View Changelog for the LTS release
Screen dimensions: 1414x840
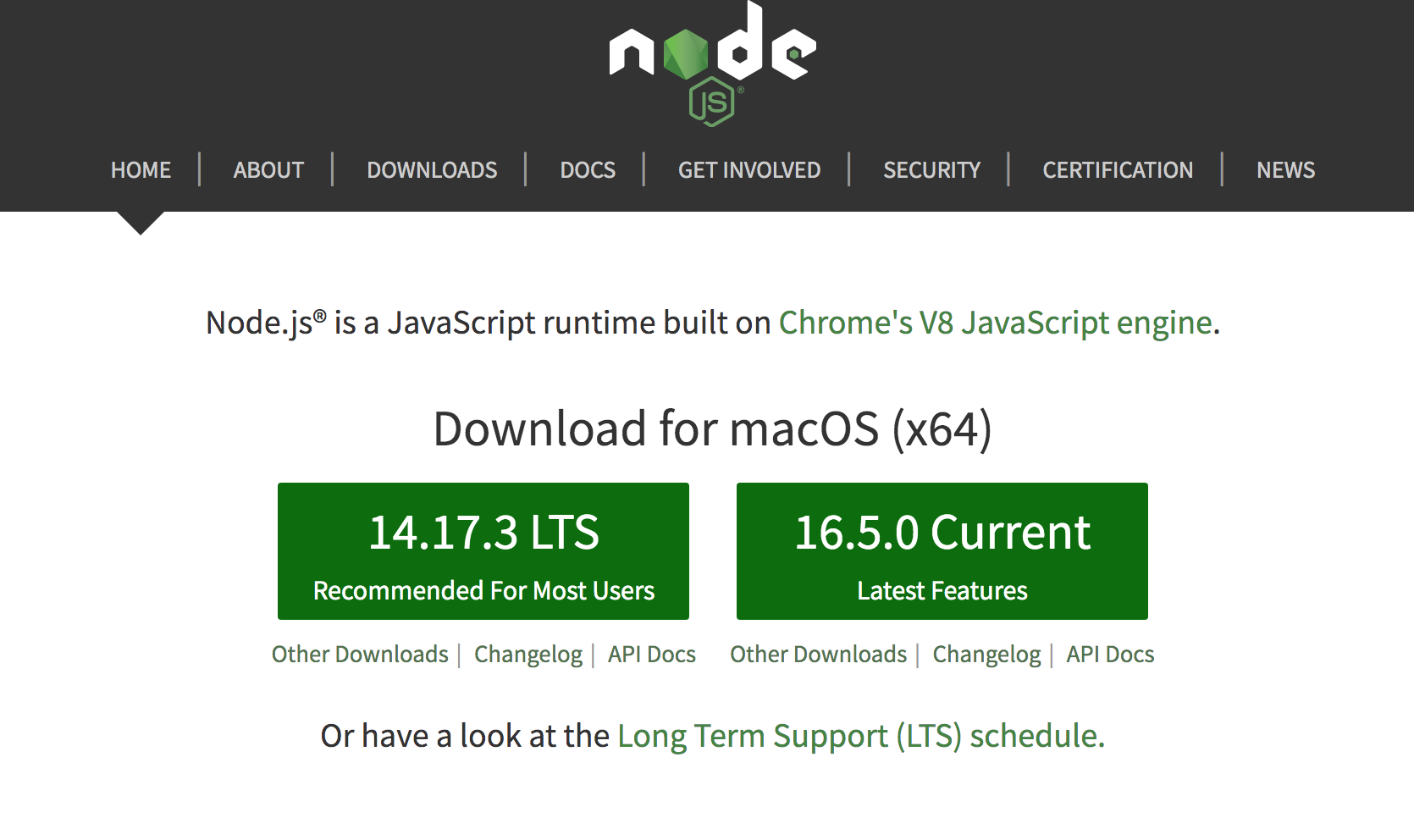528,655
